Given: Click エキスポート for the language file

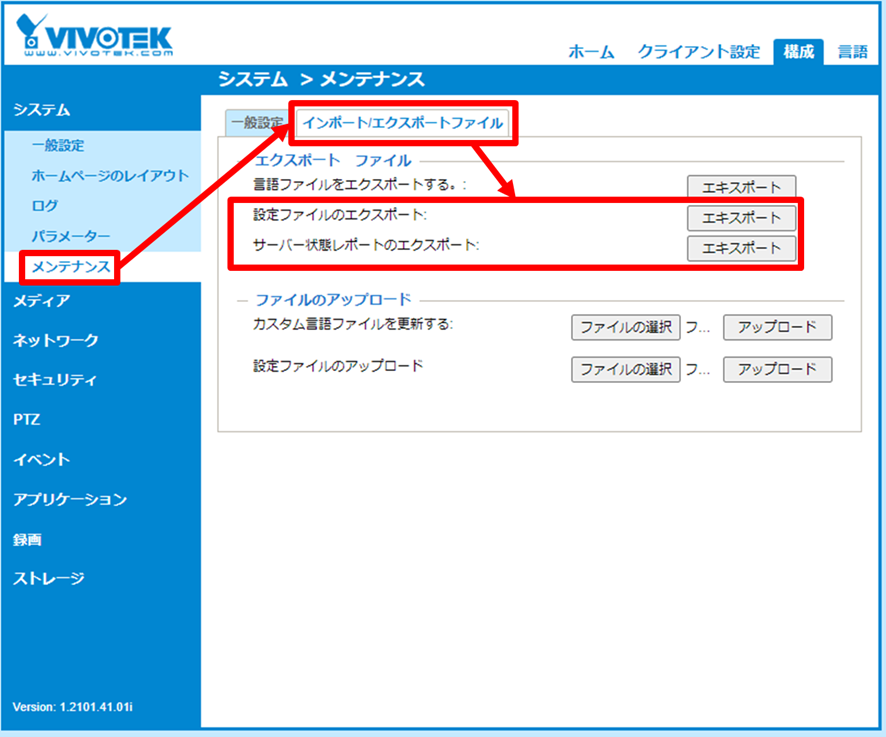Looking at the screenshot, I should (x=741, y=187).
